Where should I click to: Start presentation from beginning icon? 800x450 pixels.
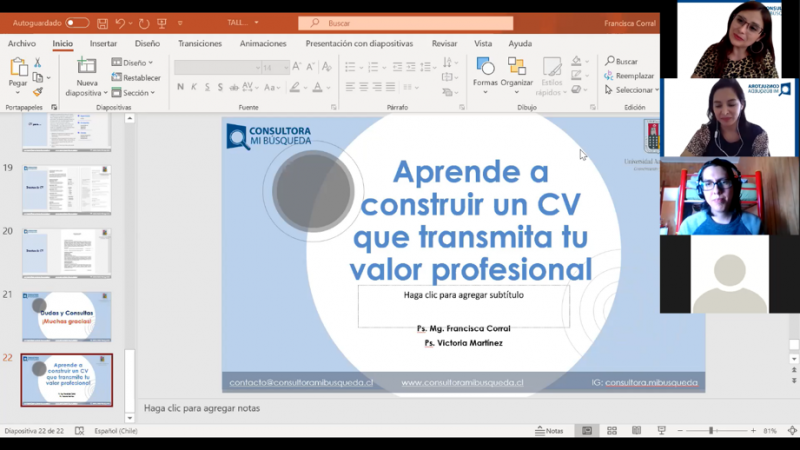(162, 23)
